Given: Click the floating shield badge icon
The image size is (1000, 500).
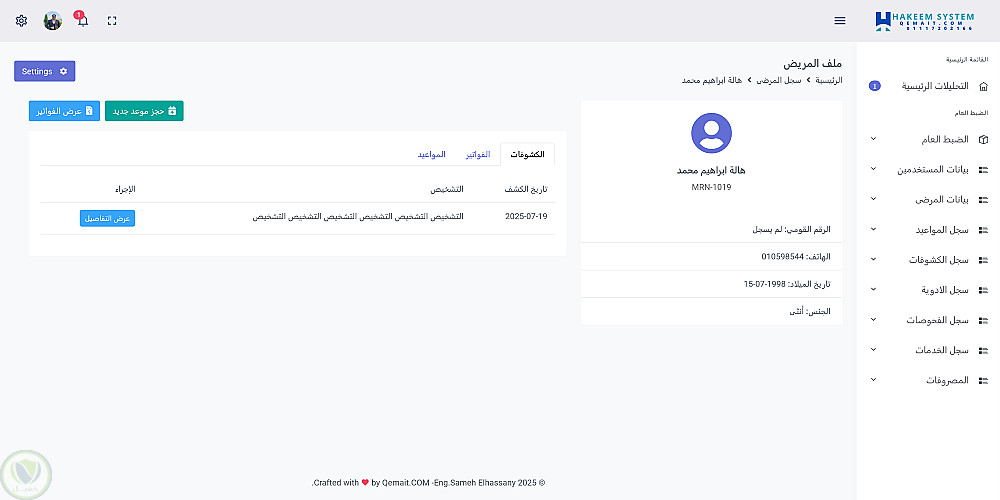Looking at the screenshot, I should (27, 474).
